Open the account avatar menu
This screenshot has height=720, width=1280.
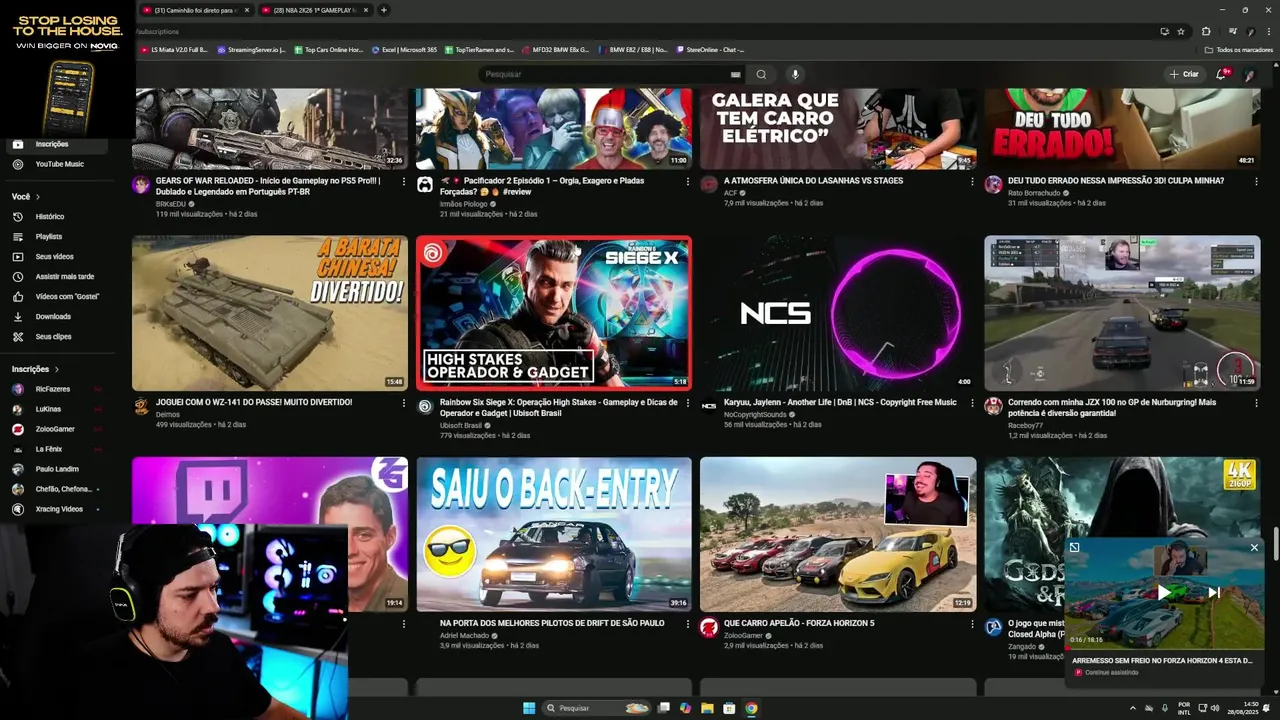1249,74
